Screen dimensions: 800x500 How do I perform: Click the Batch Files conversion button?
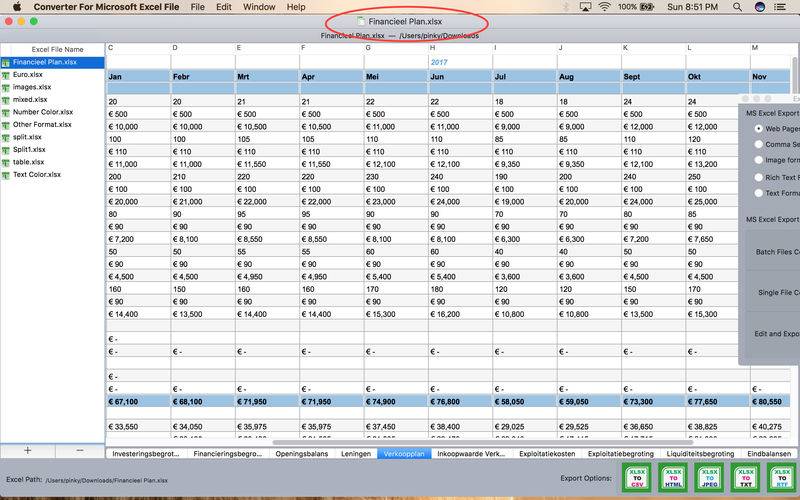click(772, 252)
